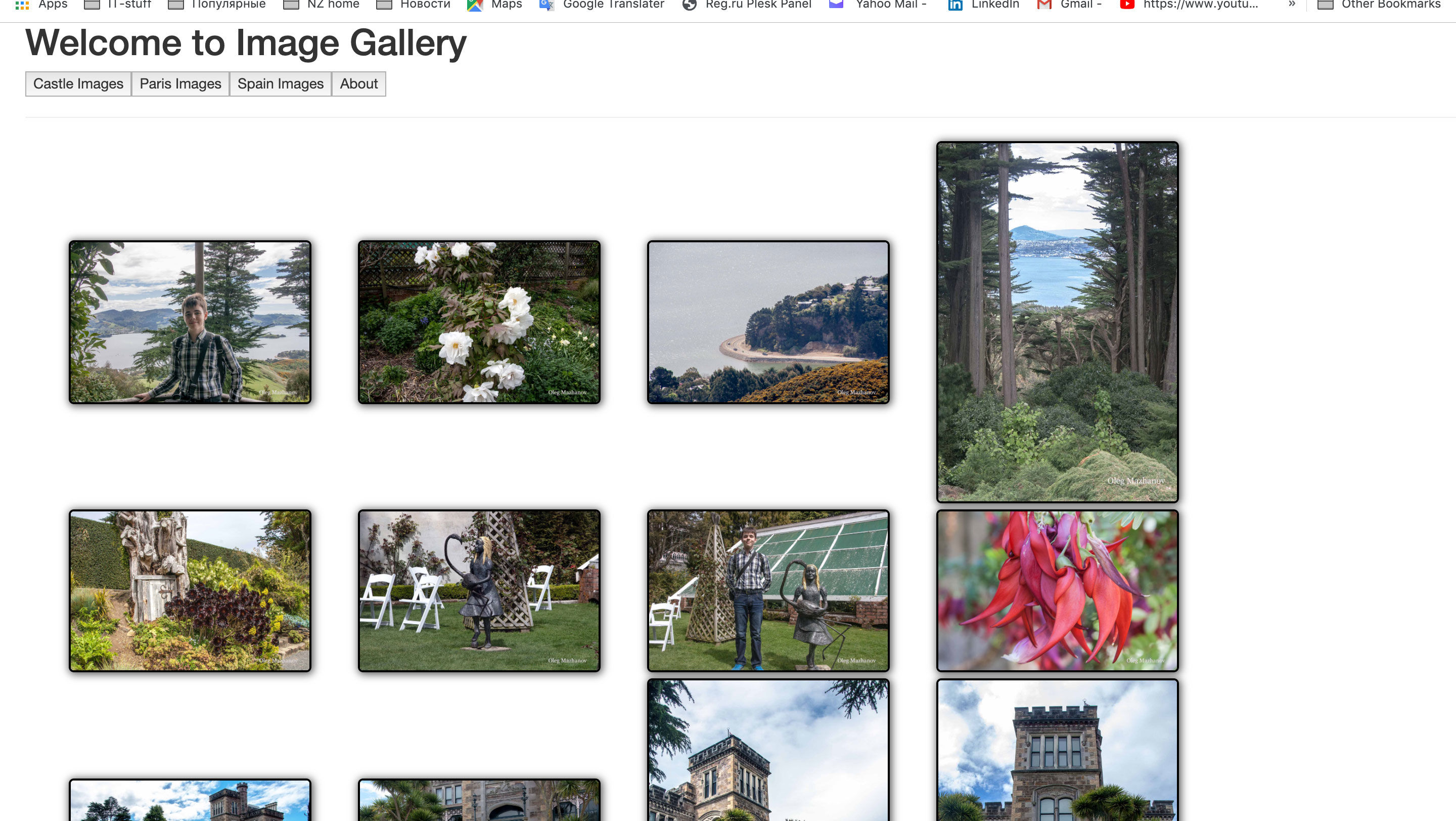Expand the Новости bookmarks folder

(x=413, y=5)
